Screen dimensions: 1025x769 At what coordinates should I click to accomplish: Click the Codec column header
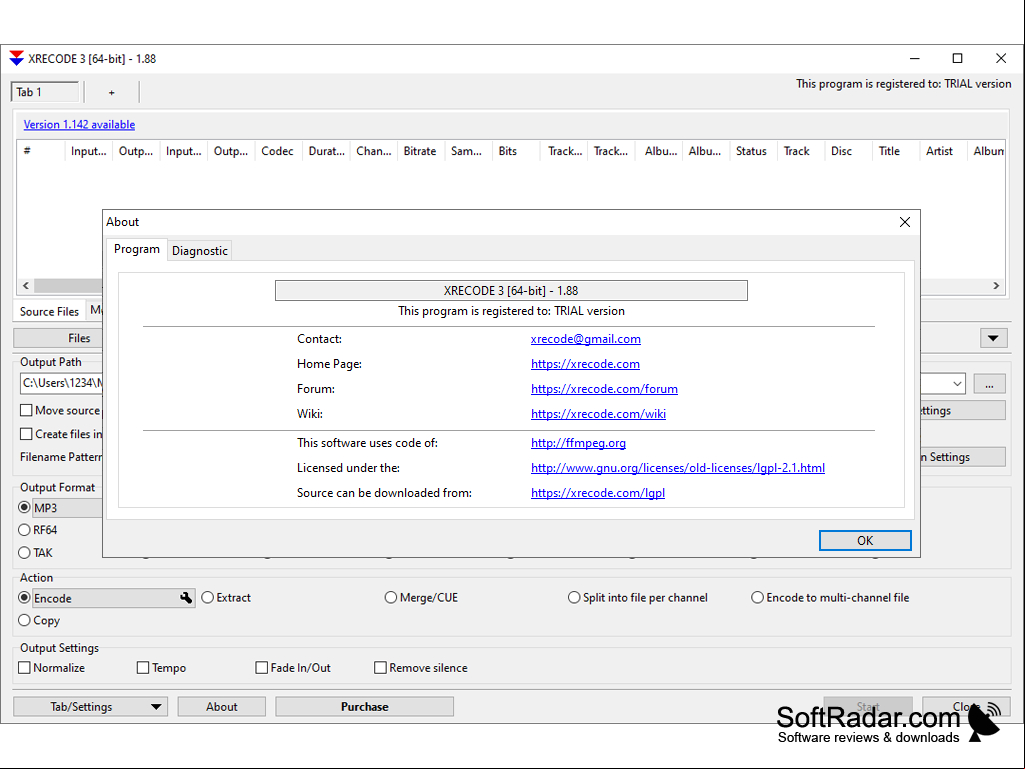278,151
